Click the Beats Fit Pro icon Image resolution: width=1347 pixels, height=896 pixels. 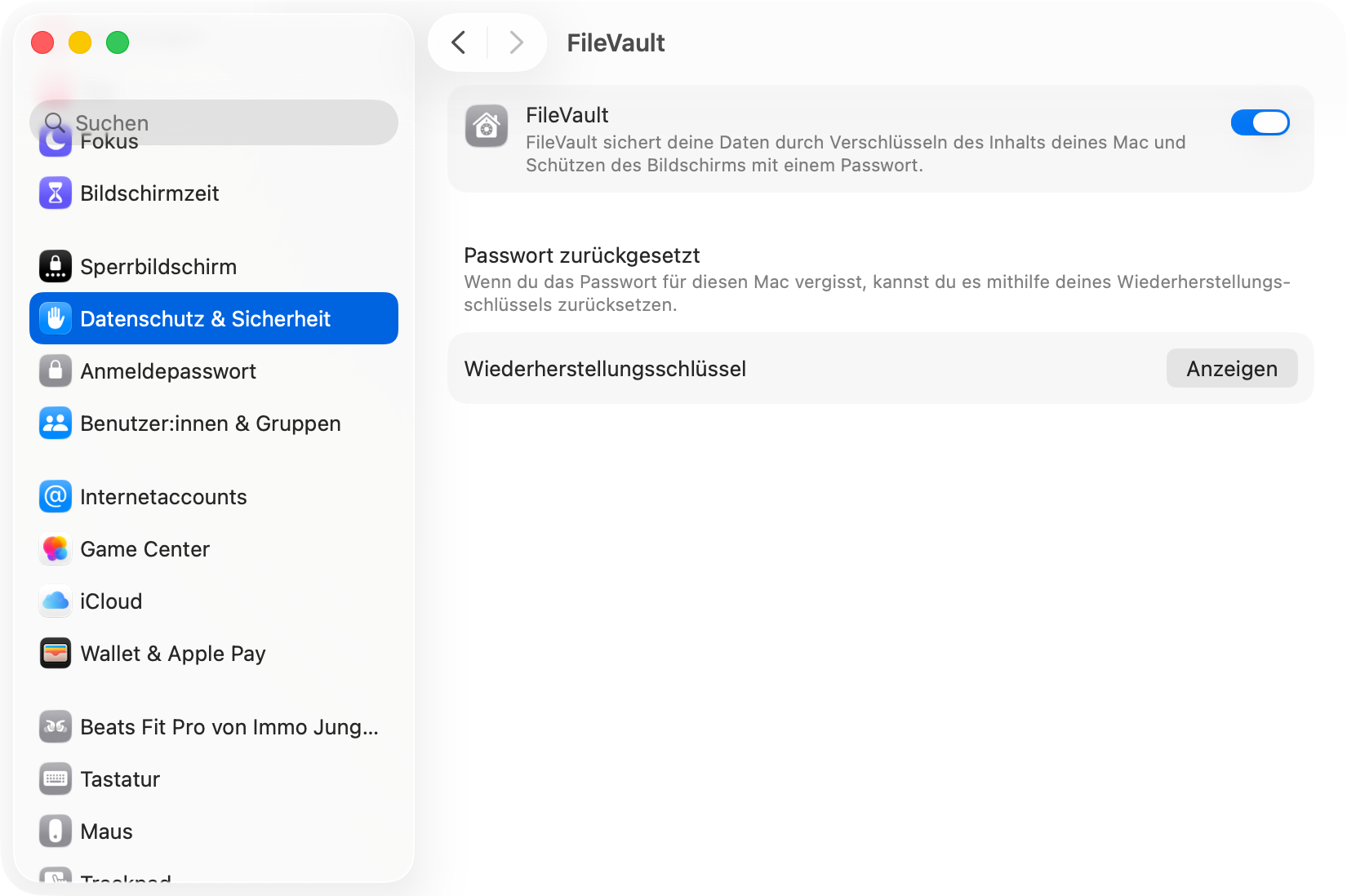[56, 727]
